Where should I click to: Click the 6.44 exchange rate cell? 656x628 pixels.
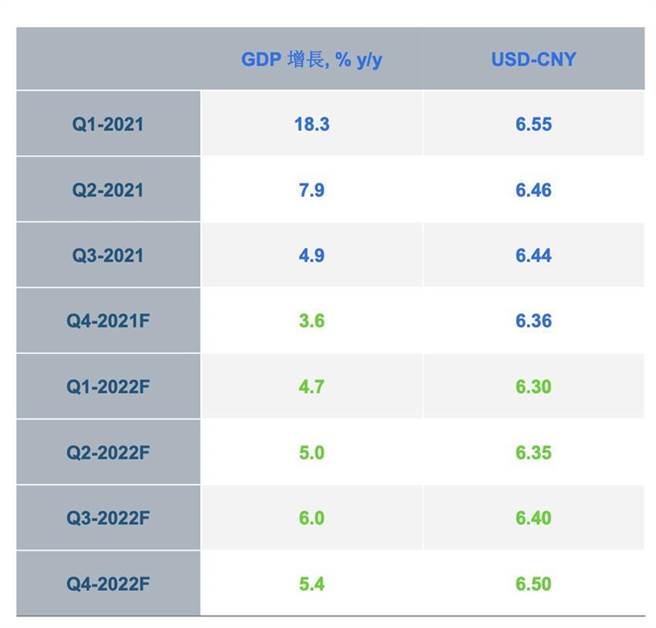pyautogui.click(x=533, y=255)
